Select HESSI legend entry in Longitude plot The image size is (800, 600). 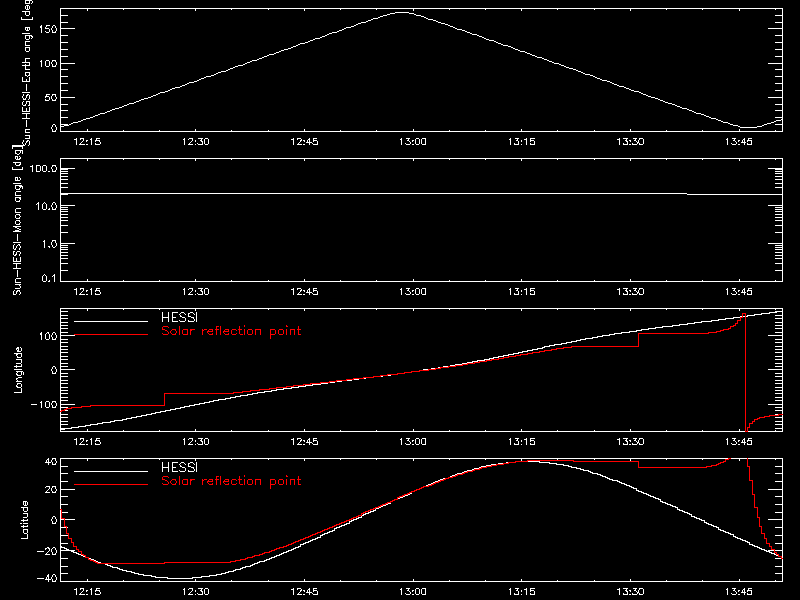[x=179, y=317]
